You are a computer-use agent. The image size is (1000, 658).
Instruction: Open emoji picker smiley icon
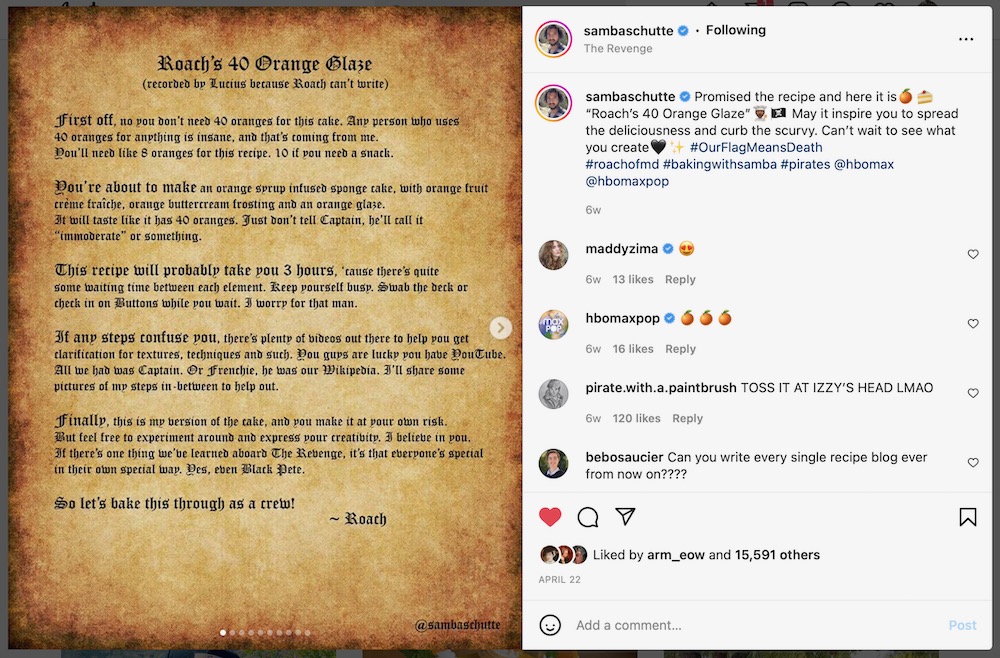pos(550,625)
